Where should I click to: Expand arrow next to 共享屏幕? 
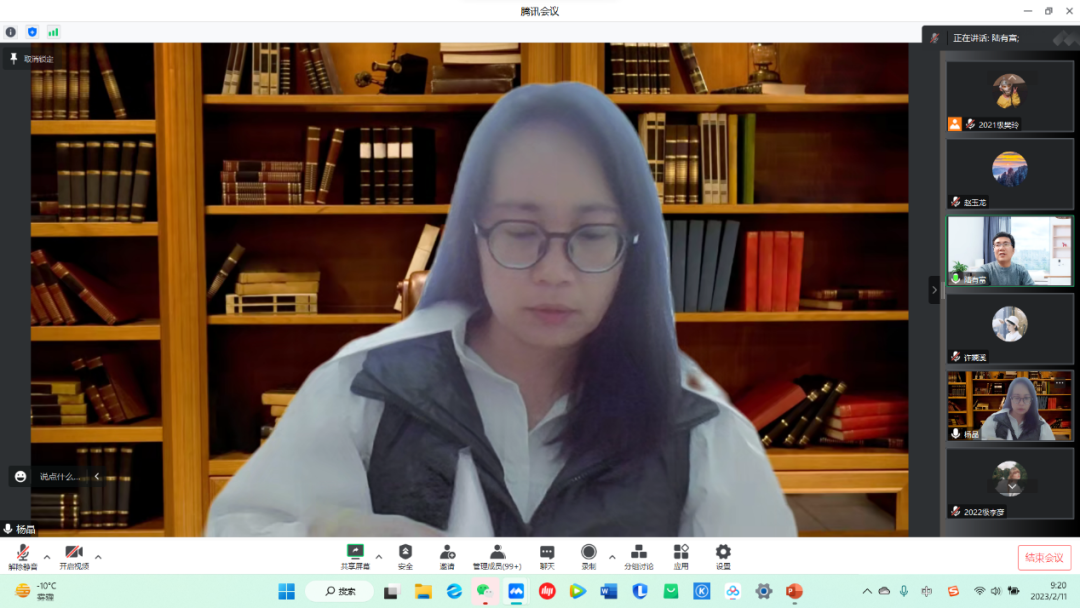pos(378,556)
